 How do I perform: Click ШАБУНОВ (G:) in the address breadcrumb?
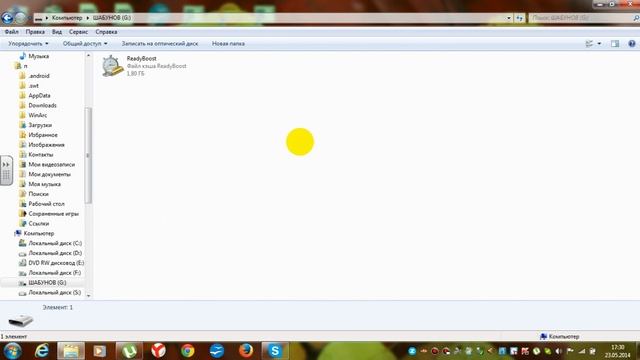point(112,18)
